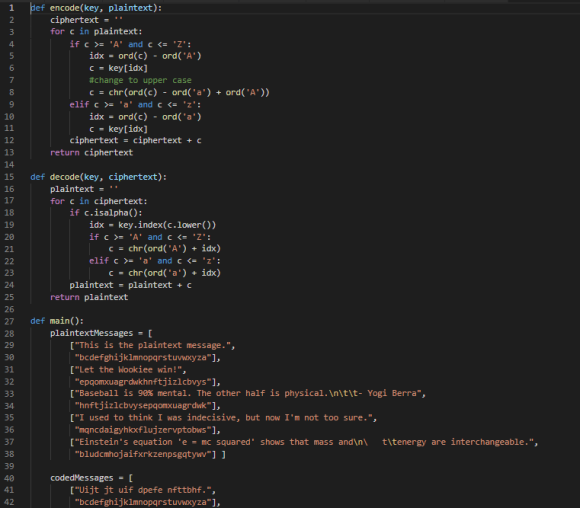
Task: Click the codedMessages variable on line 40
Action: pyautogui.click(x=82, y=478)
